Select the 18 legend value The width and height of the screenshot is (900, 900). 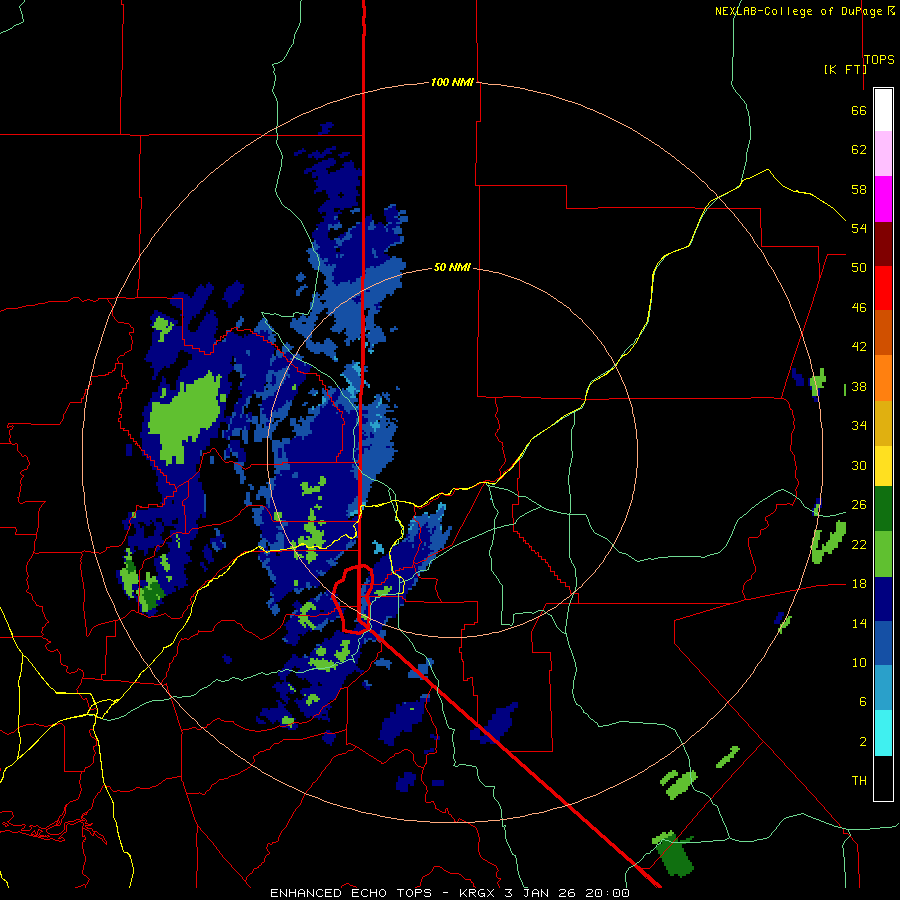click(859, 584)
